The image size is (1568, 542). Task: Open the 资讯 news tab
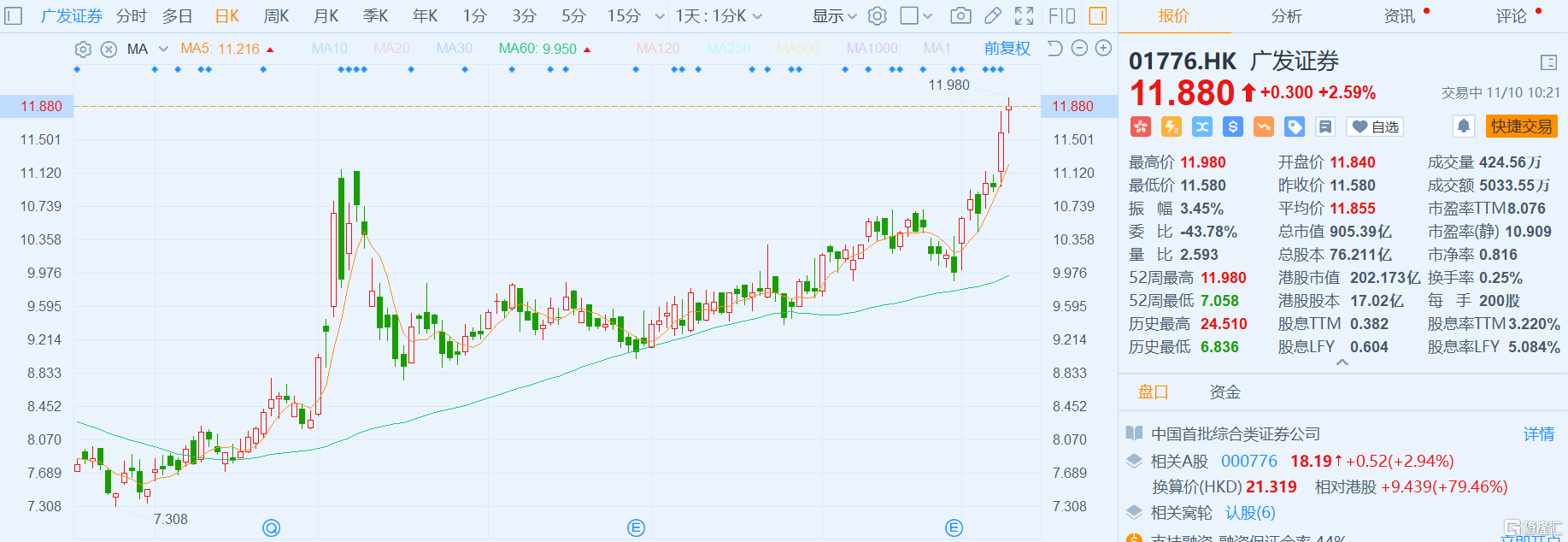[x=1400, y=16]
